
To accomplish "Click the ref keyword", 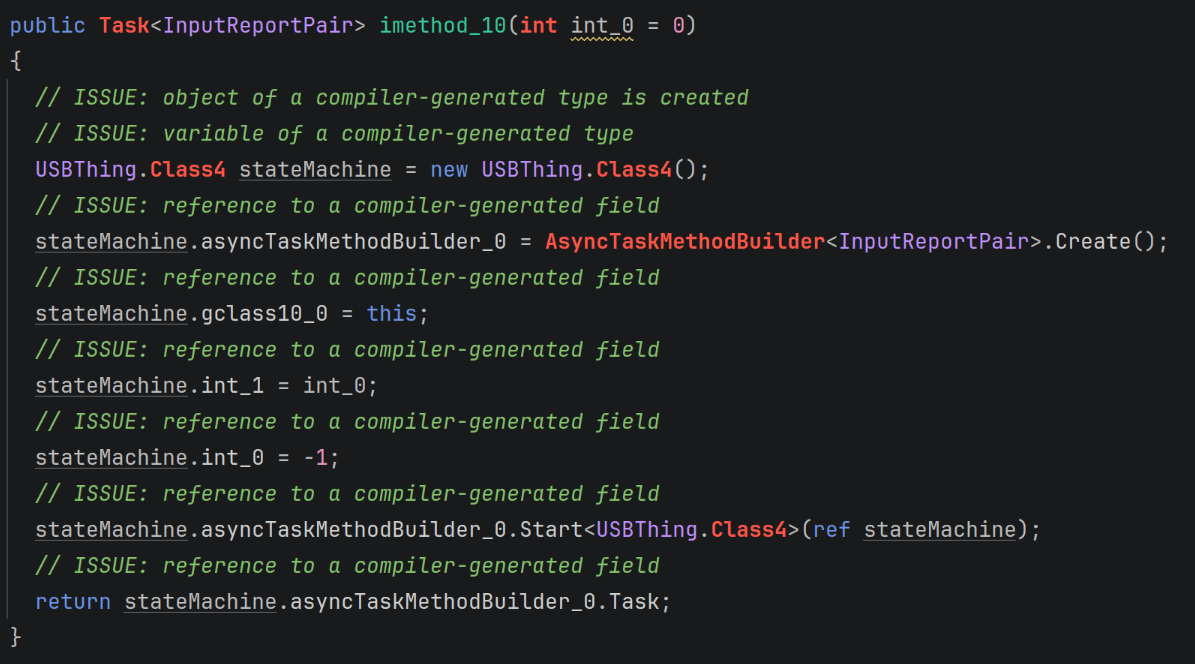I will pyautogui.click(x=832, y=530).
